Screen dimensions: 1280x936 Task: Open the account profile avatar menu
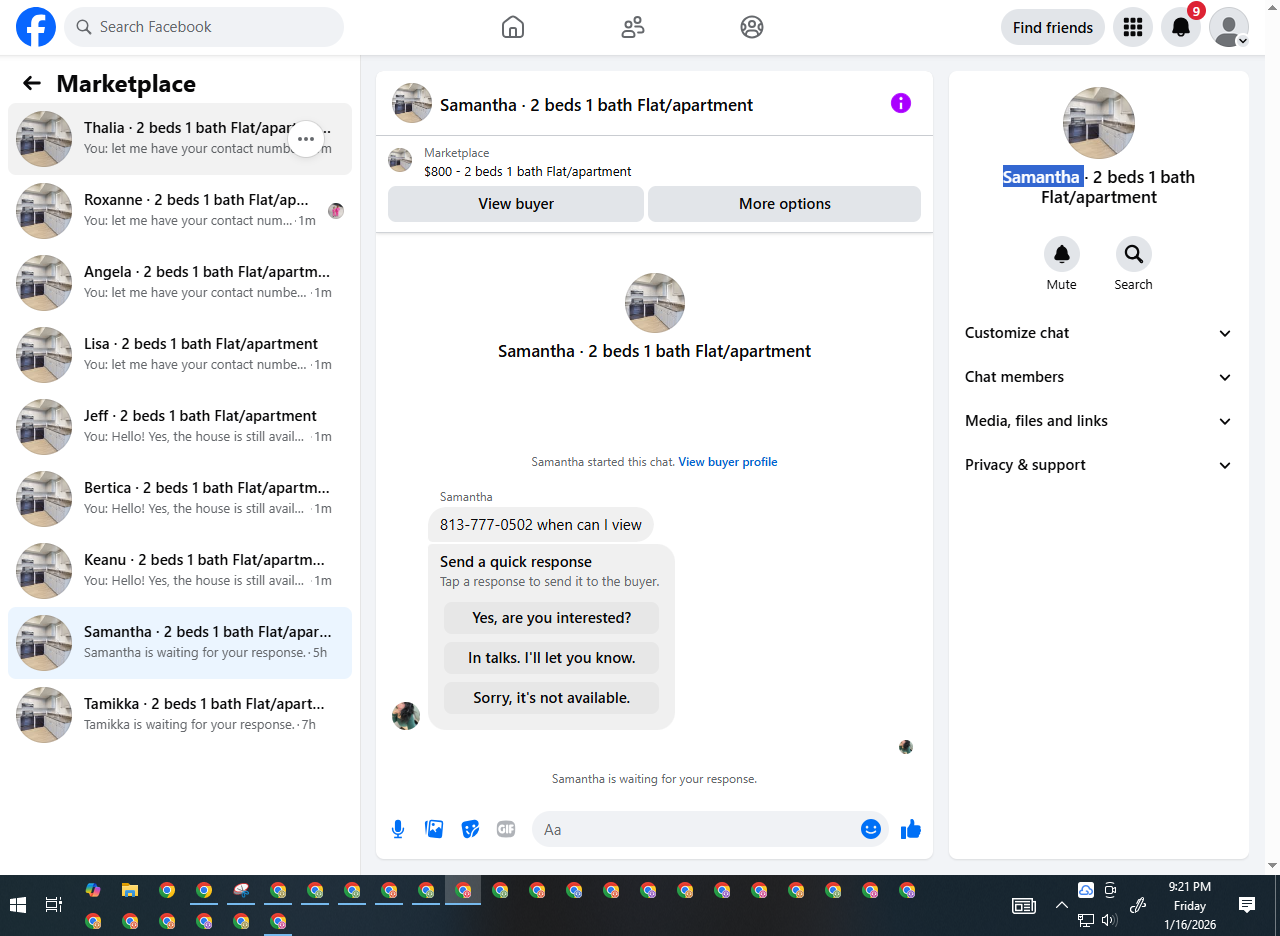click(1229, 27)
